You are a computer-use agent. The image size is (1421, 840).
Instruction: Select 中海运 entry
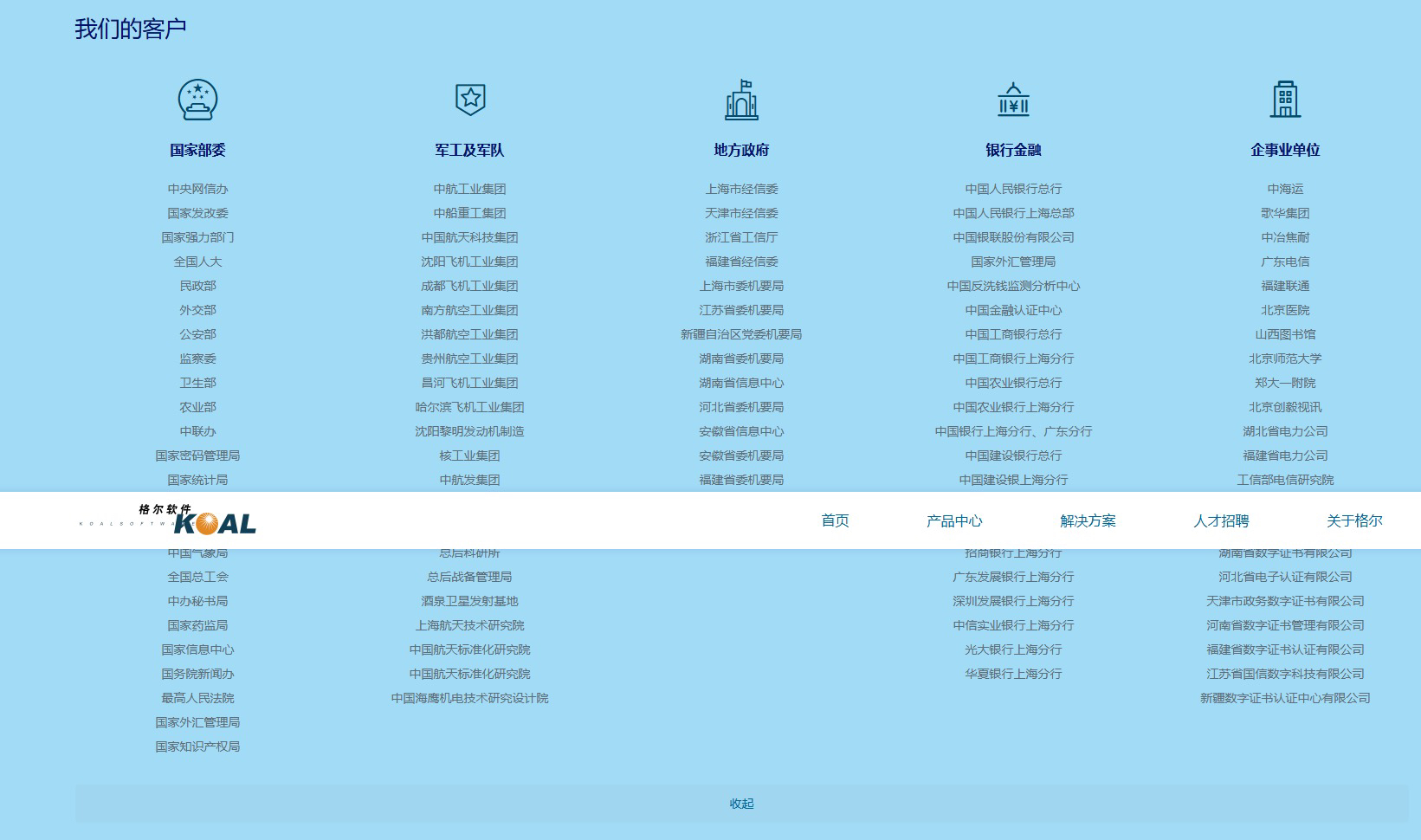1285,189
